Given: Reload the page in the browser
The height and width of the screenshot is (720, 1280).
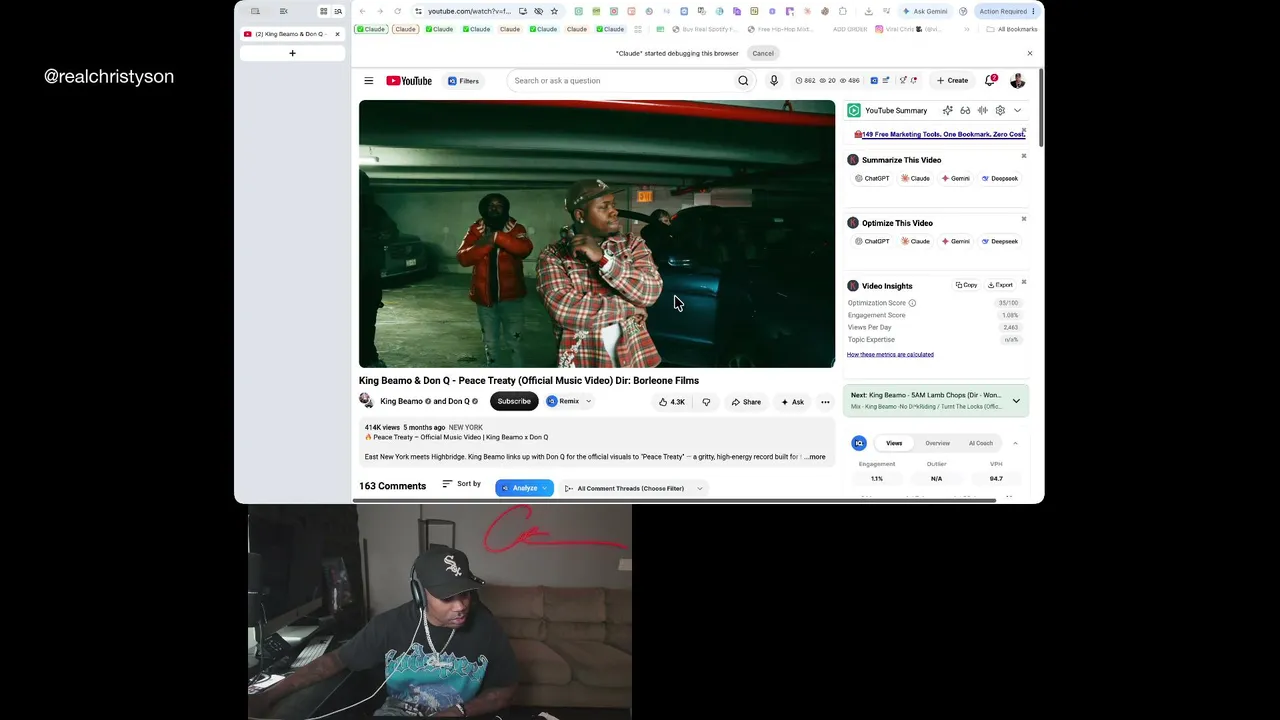Looking at the screenshot, I should [x=397, y=11].
